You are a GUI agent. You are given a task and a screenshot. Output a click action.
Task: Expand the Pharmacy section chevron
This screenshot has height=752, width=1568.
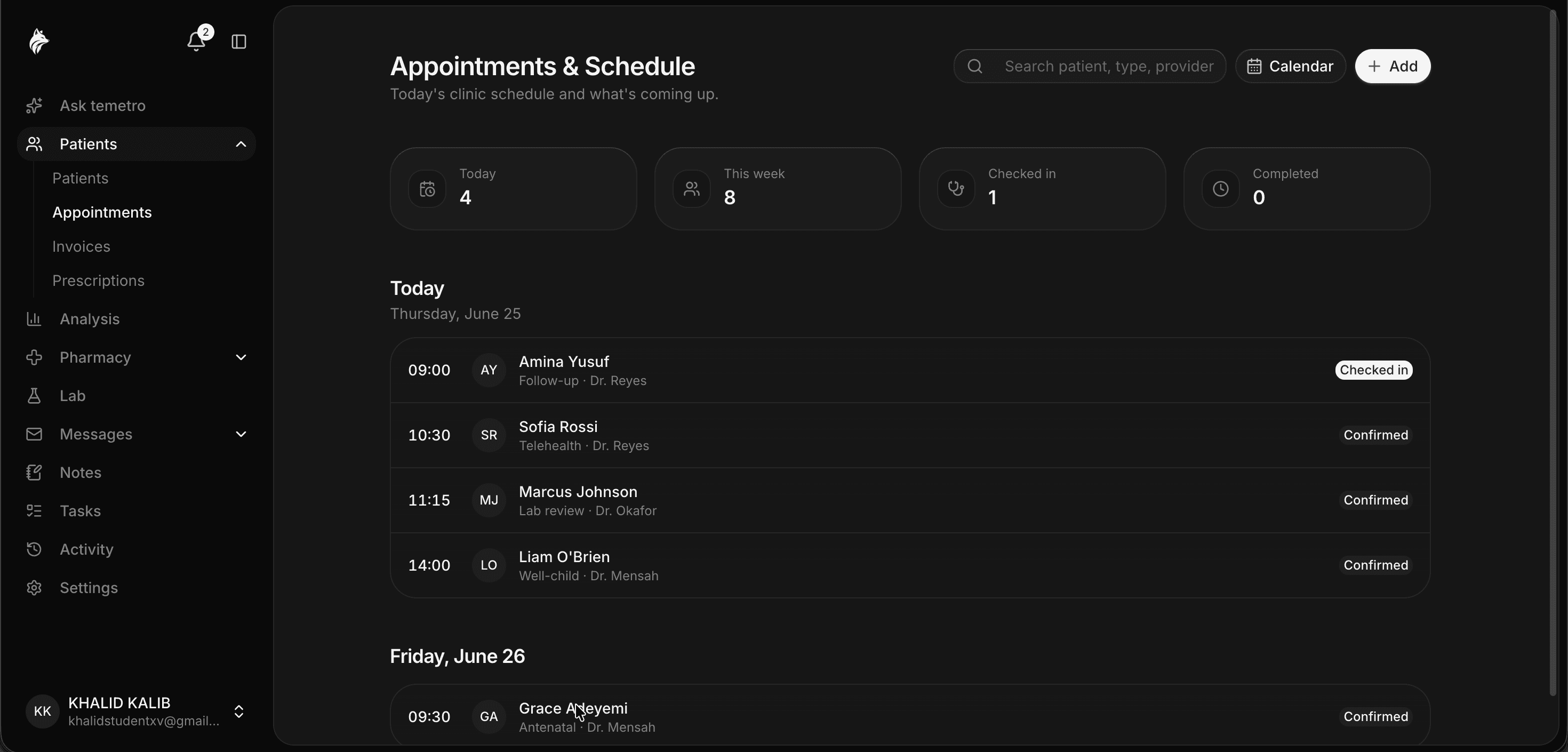[241, 357]
